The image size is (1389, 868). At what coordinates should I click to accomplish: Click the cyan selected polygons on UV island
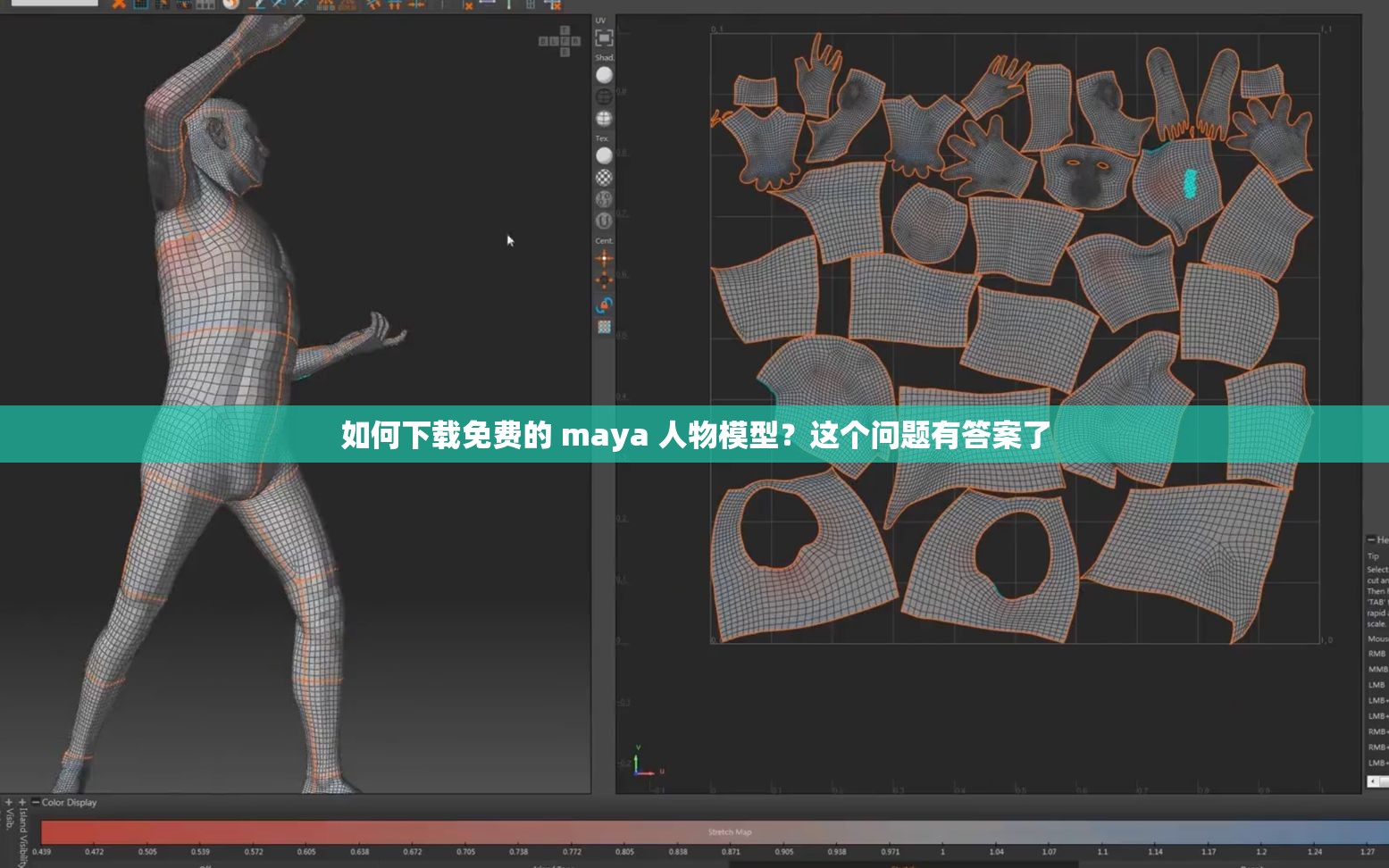[1190, 183]
